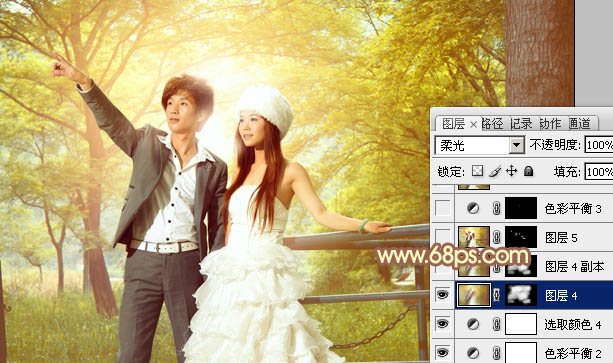Hide the 色彩平衡 2 layer
This screenshot has width=613, height=363.
coord(443,353)
